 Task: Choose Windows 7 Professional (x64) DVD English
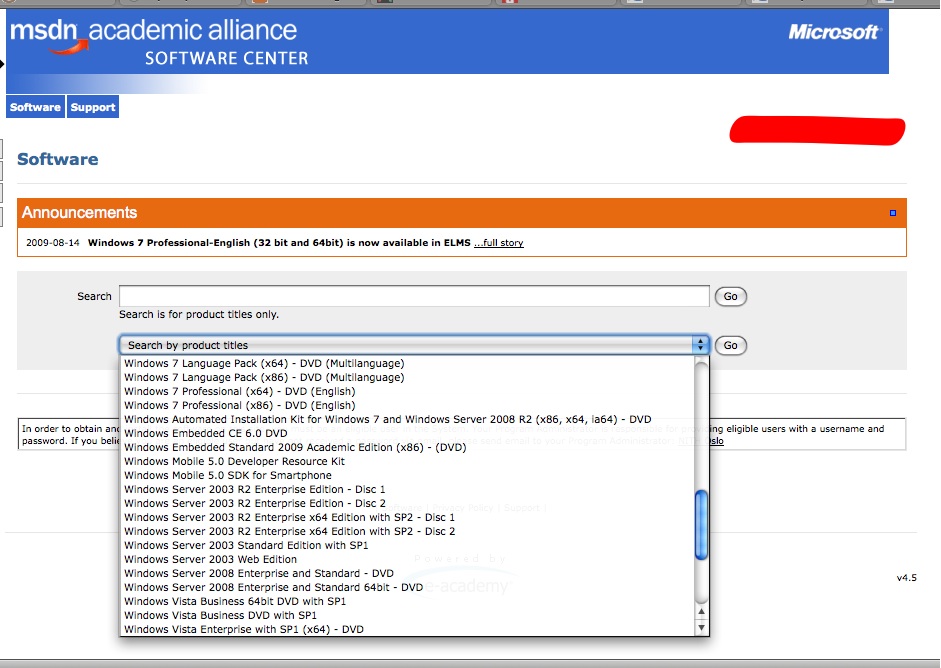click(407, 391)
